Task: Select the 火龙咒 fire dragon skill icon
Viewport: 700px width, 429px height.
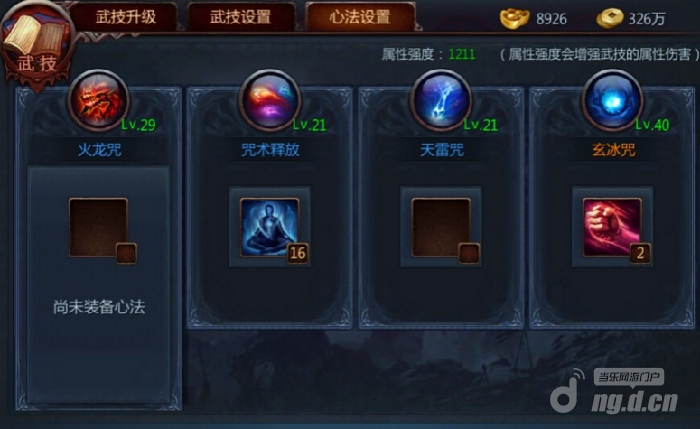Action: (x=99, y=101)
